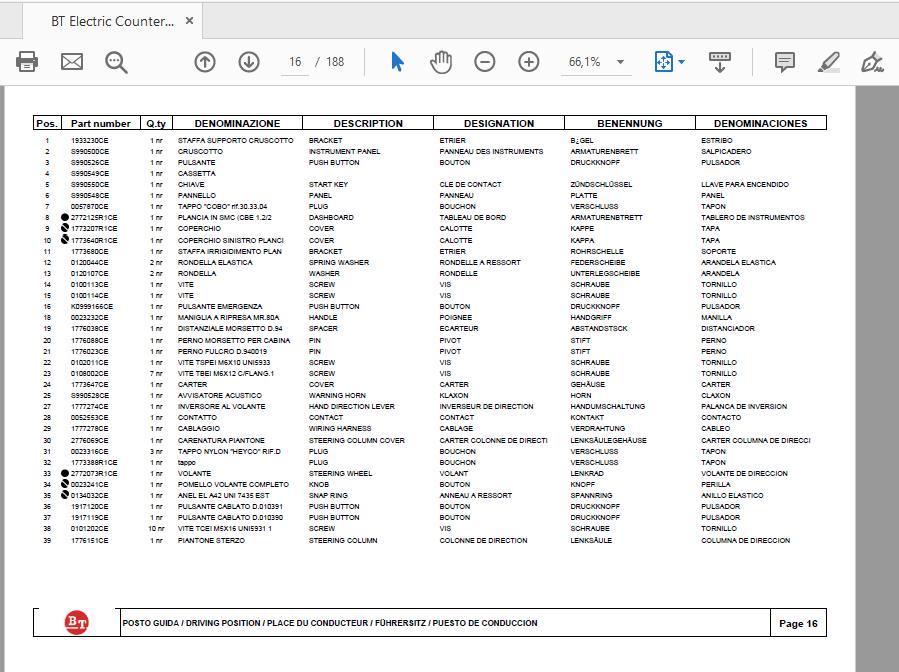The image size is (899, 672).
Task: Open the 66,1% zoom level dropdown
Action: pyautogui.click(x=620, y=62)
